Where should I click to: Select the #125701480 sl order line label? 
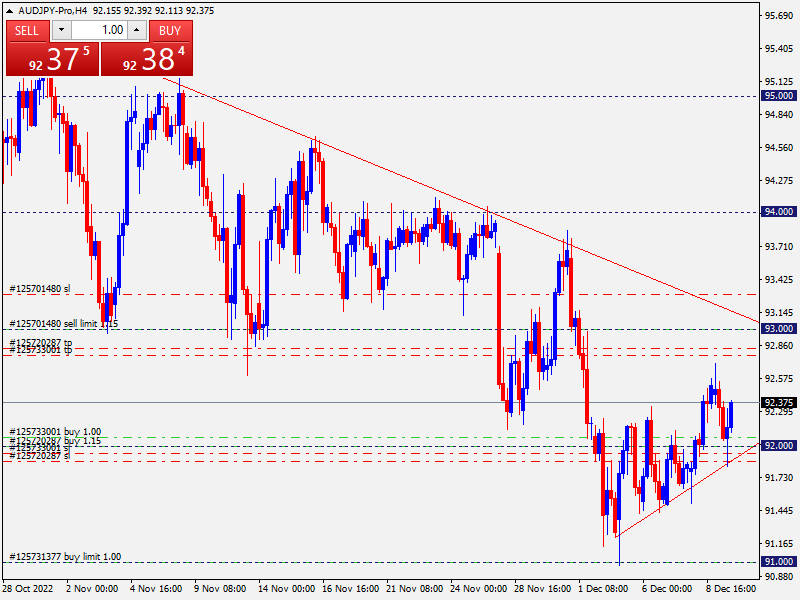(x=40, y=289)
